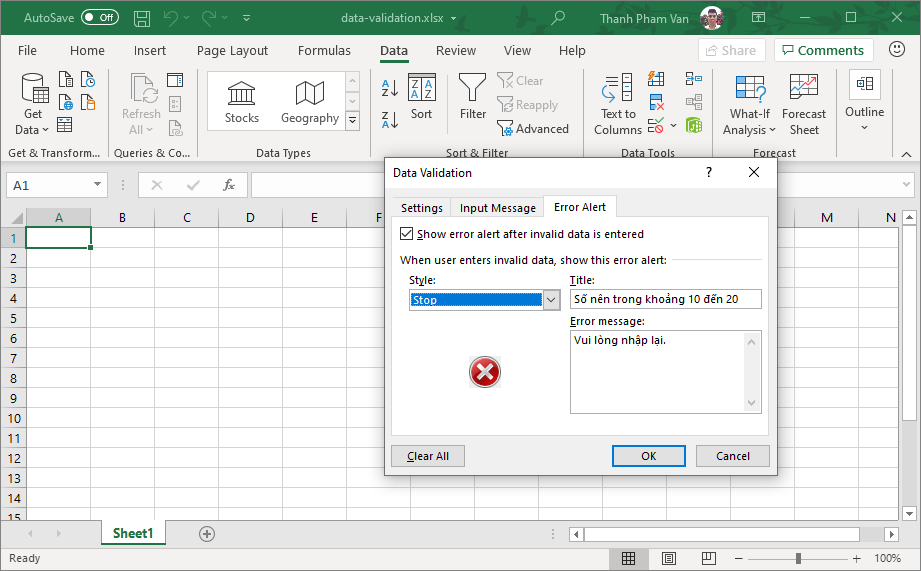
Task: Click the Manage Data Model icon
Action: [694, 125]
